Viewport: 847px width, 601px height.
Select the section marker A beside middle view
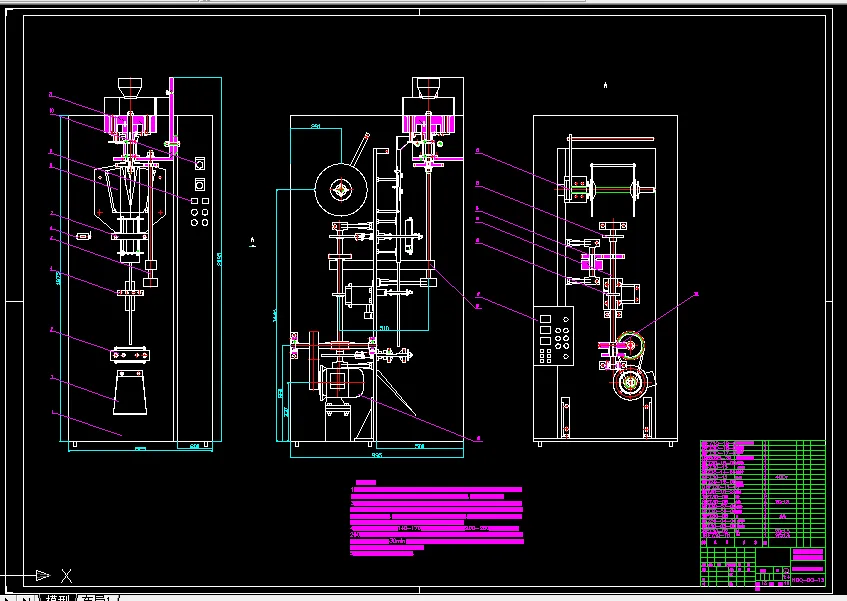pos(252,241)
